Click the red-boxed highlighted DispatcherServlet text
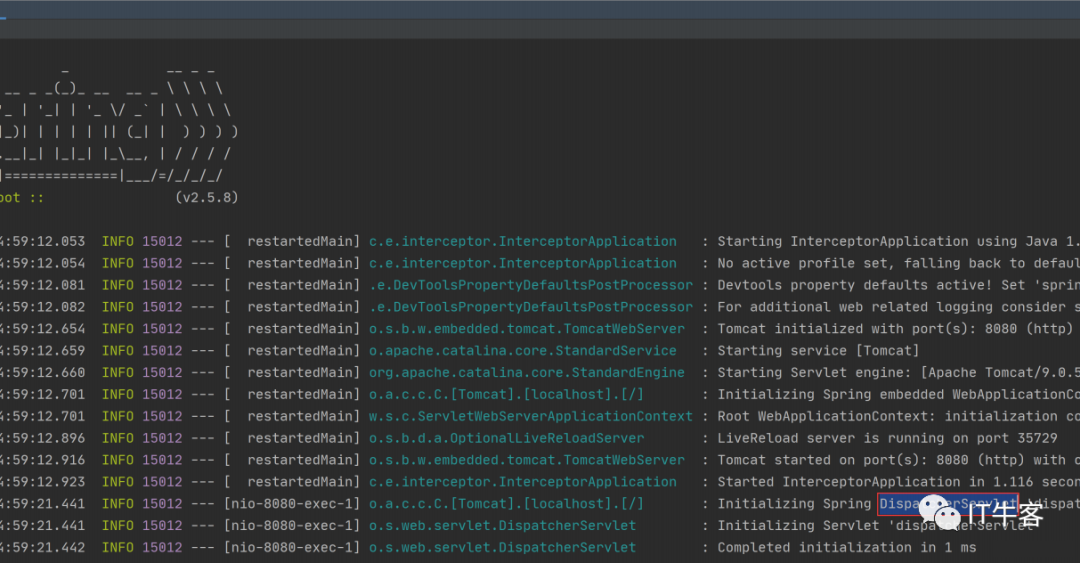This screenshot has width=1080, height=563. (x=948, y=504)
